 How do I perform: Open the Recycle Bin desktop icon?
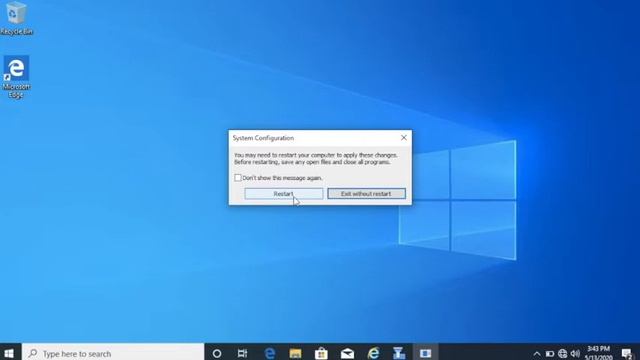[x=16, y=18]
